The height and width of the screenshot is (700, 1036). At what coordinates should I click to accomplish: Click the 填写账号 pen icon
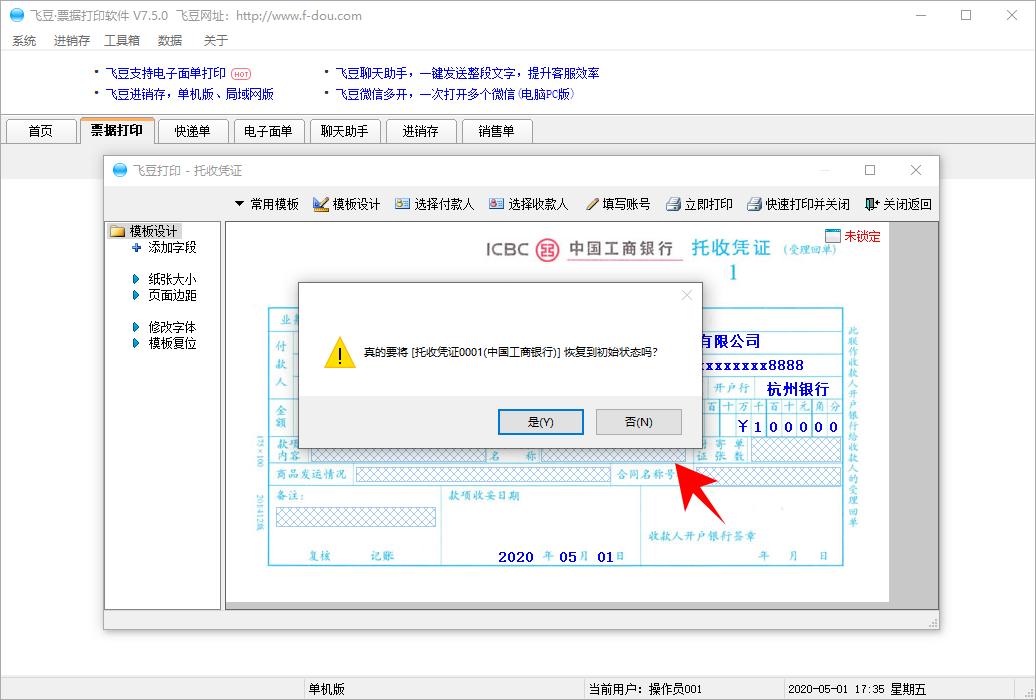pos(592,204)
